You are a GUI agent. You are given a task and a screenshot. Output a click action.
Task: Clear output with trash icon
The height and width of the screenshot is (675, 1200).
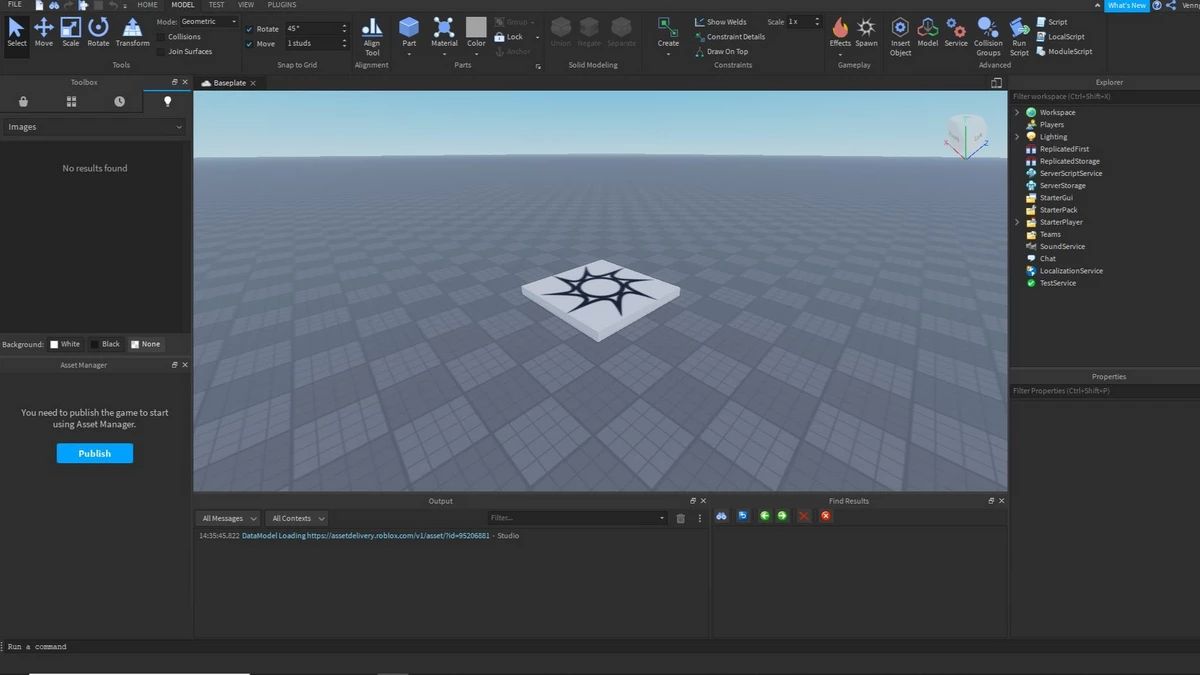[680, 518]
